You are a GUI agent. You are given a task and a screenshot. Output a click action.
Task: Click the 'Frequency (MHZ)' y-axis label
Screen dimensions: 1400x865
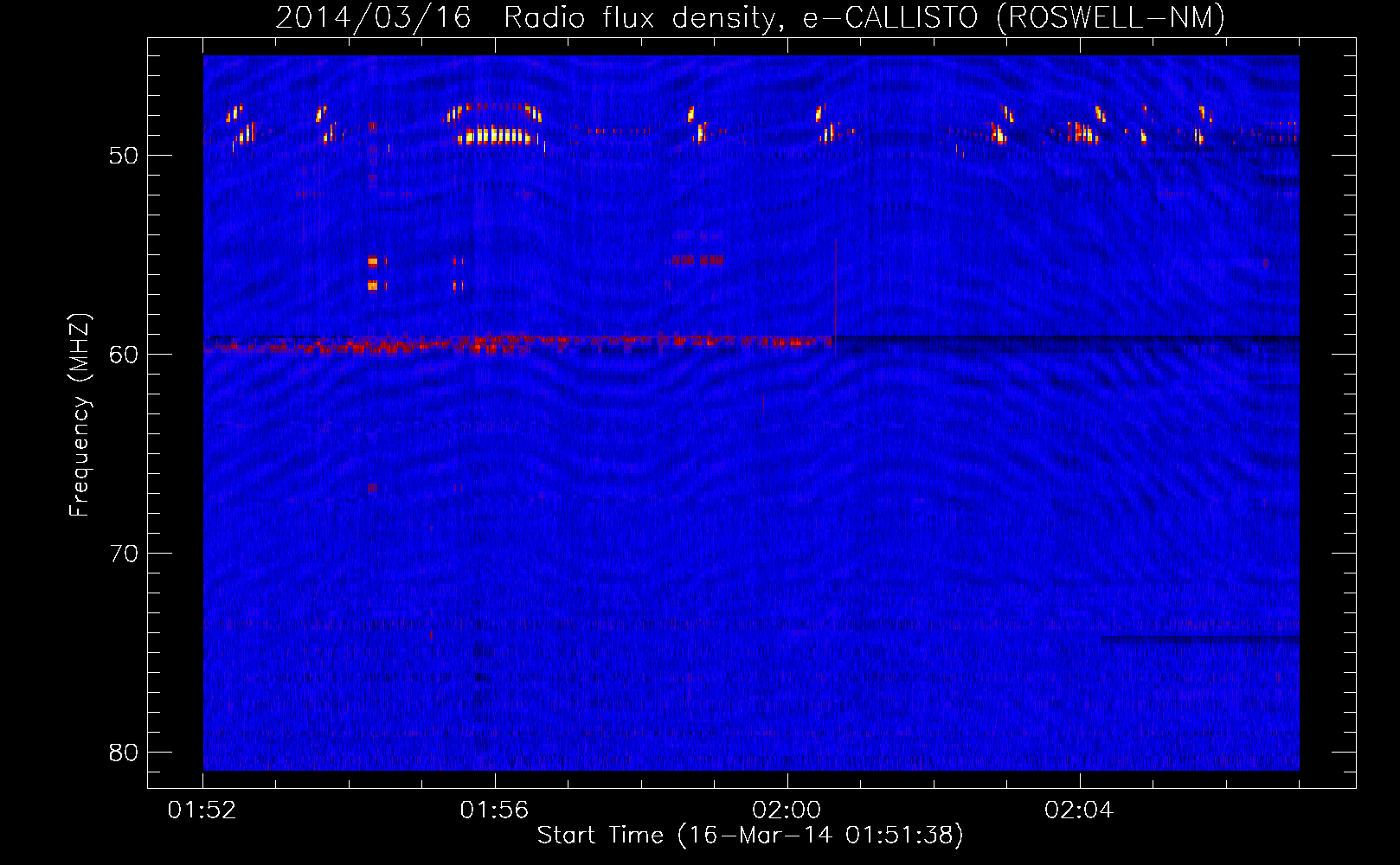tap(79, 415)
